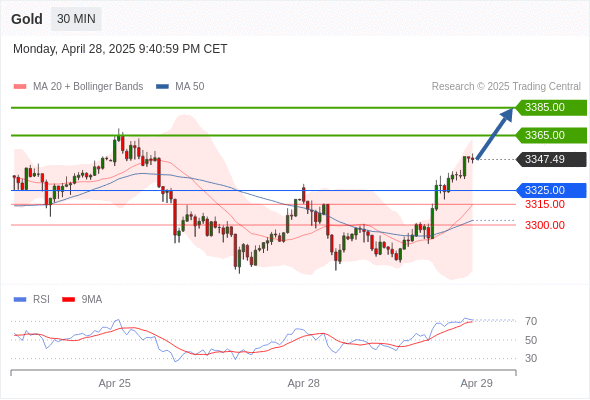This screenshot has width=590, height=400.
Task: Click the green 3385.00 price tag
Action: 551,108
